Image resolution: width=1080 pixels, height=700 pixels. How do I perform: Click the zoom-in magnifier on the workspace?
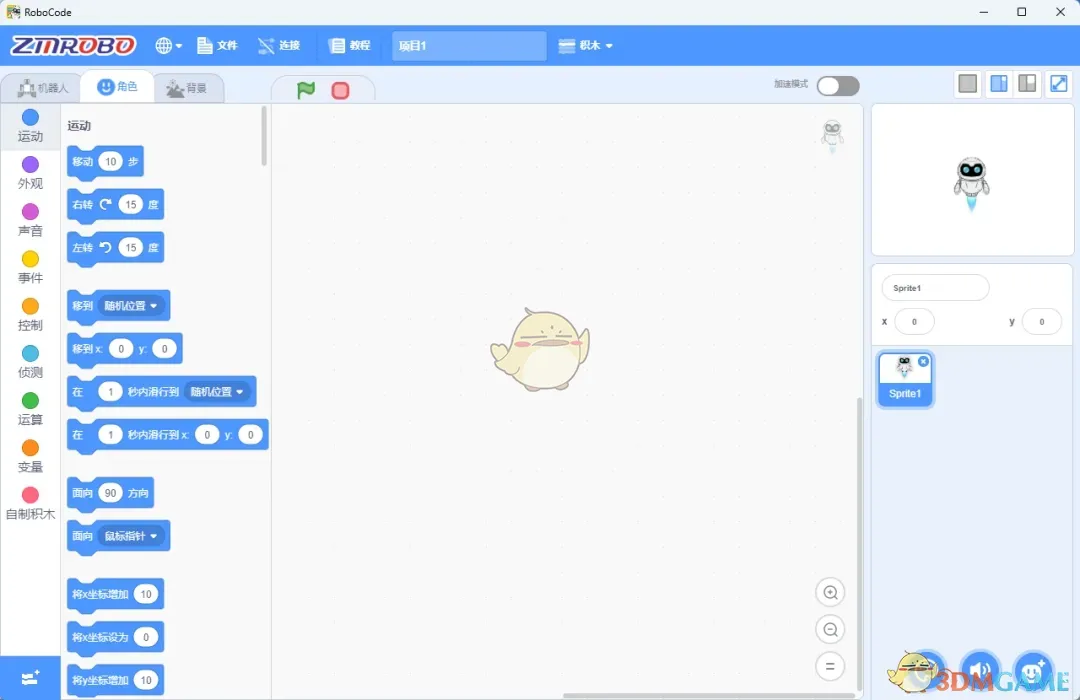[x=830, y=592]
